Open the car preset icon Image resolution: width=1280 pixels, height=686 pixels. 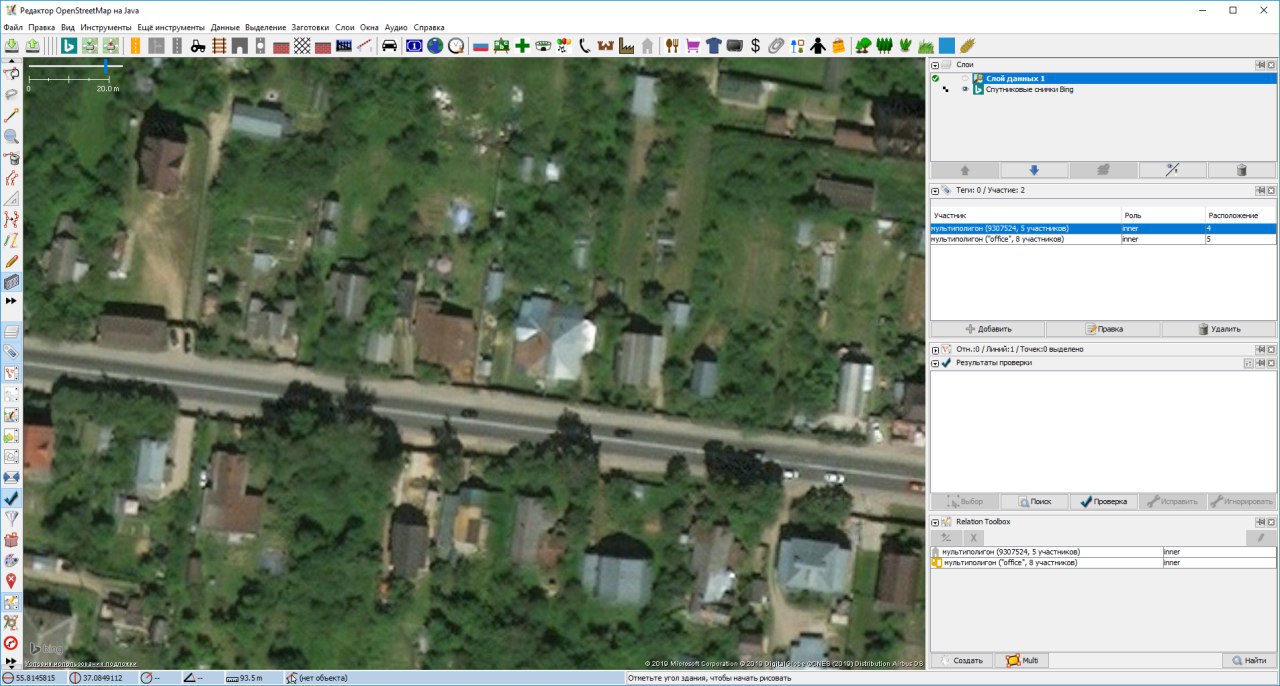pyautogui.click(x=390, y=46)
